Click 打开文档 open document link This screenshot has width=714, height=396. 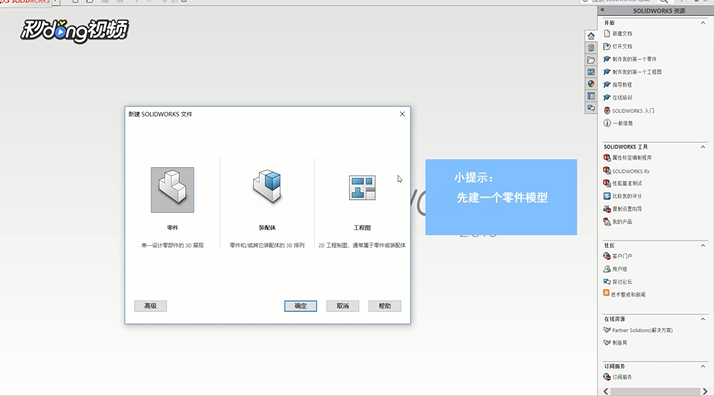tap(622, 46)
